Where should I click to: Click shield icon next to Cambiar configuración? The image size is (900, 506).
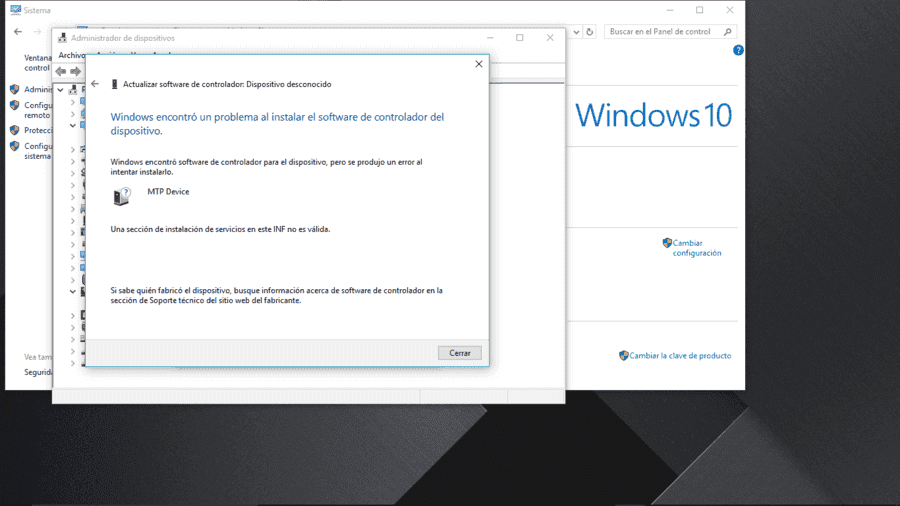click(x=667, y=243)
